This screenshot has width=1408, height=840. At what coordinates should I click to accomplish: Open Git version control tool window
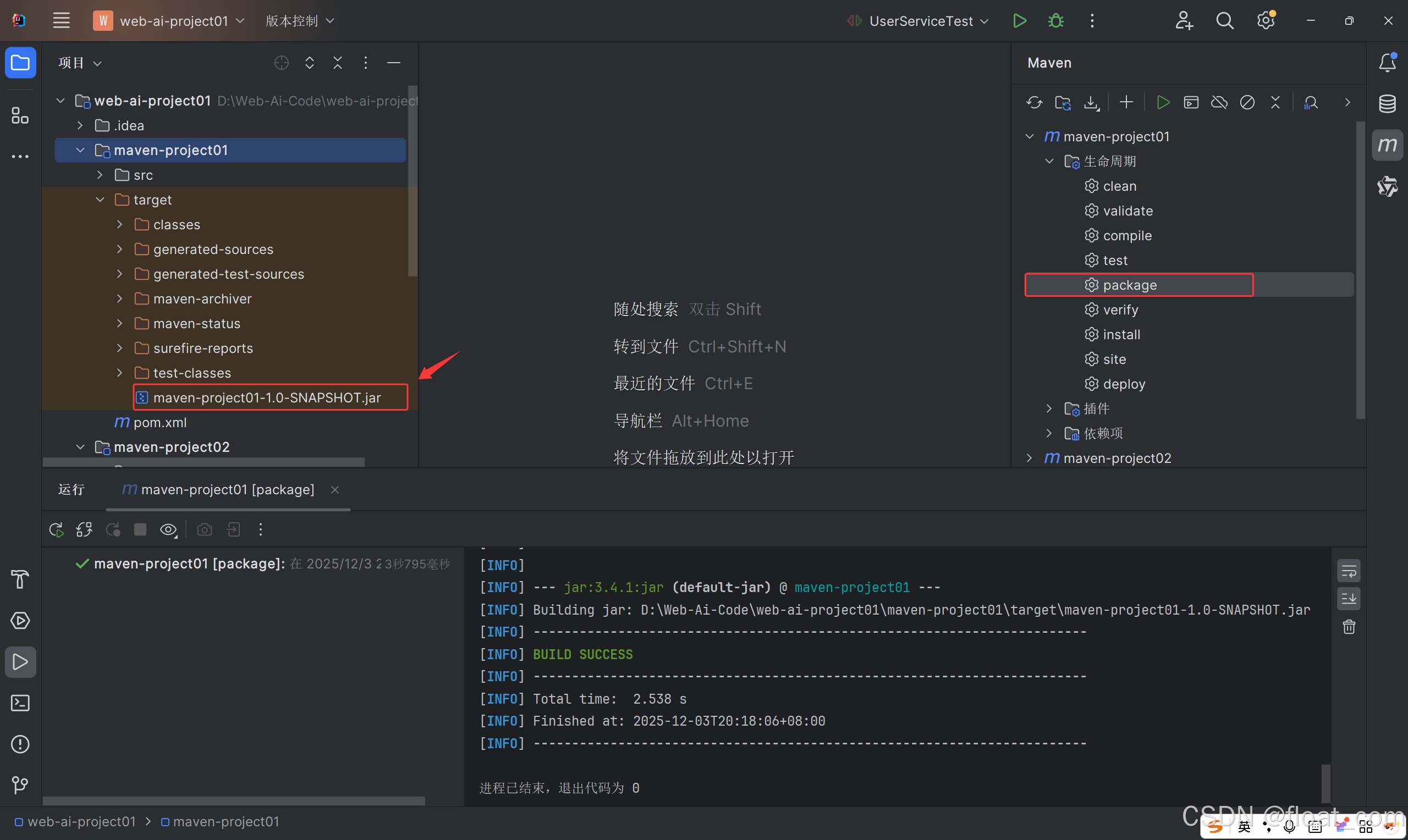(x=20, y=785)
